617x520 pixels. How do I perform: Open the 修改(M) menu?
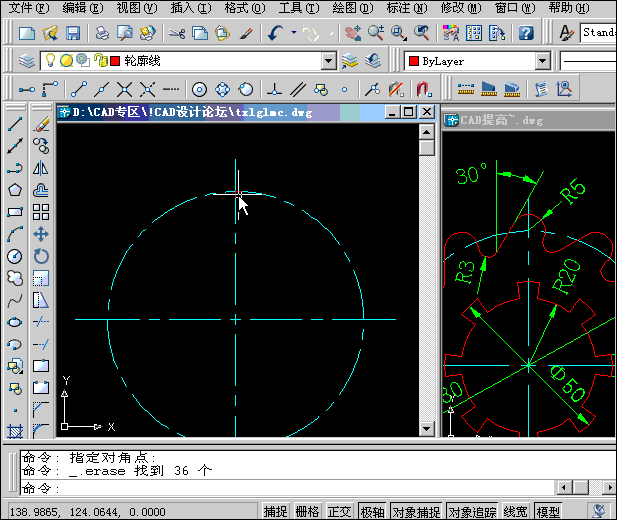(x=461, y=8)
